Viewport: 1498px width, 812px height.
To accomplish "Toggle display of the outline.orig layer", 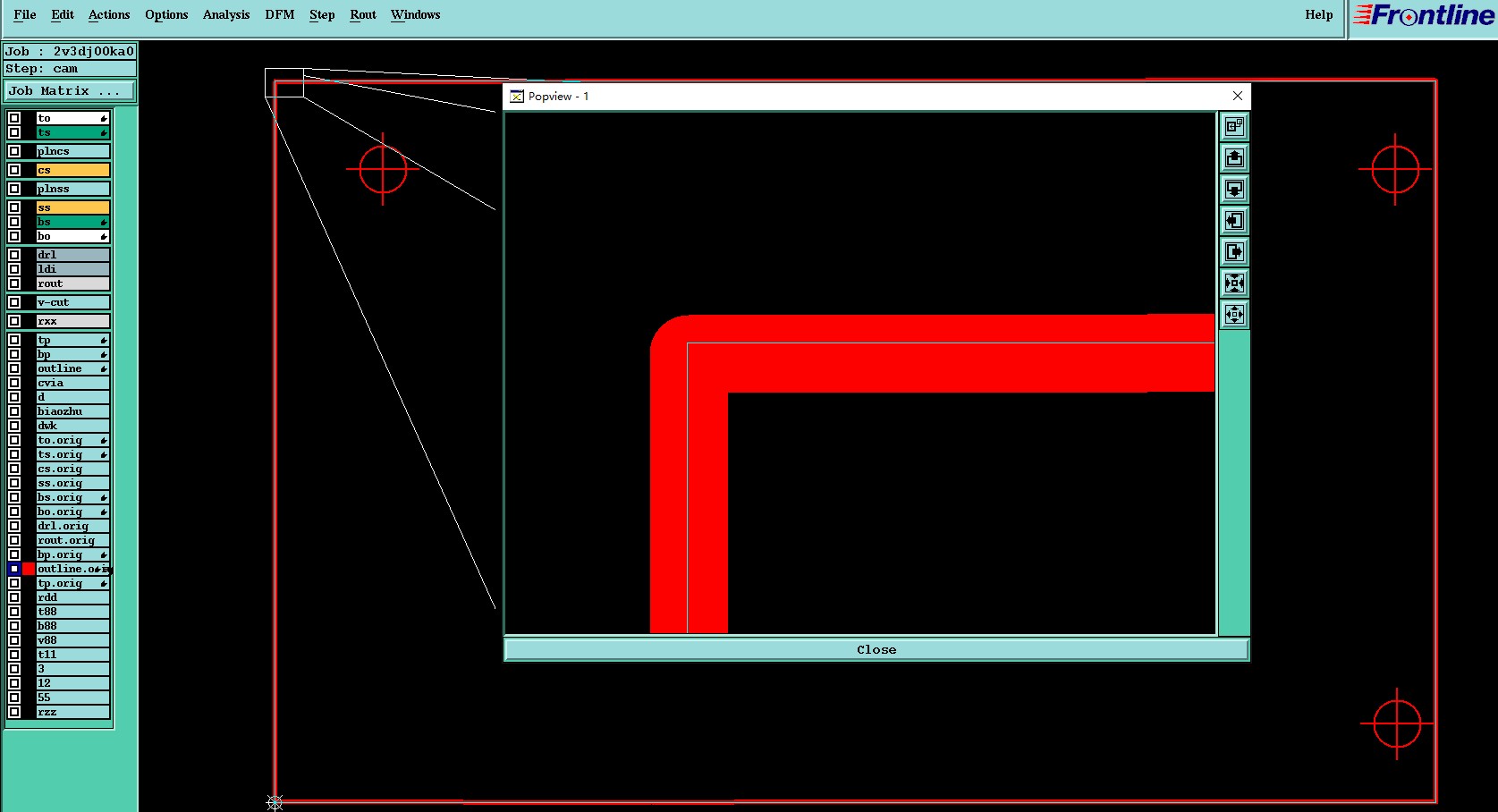I will [14, 569].
